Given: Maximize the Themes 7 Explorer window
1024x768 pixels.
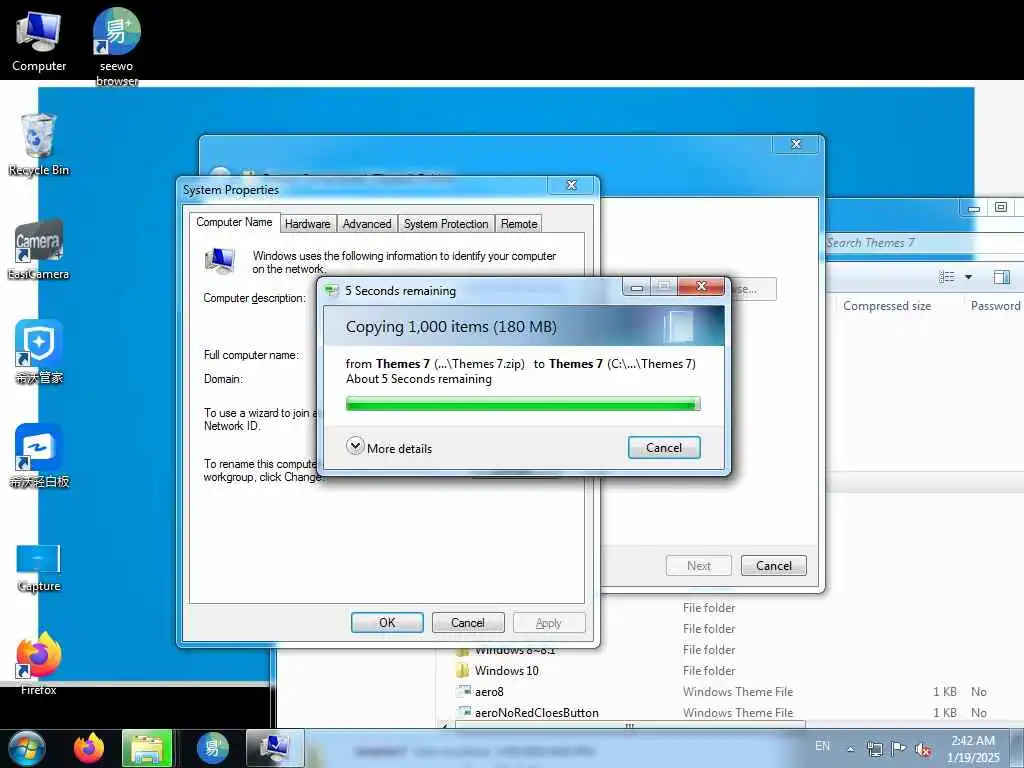Looking at the screenshot, I should (x=1000, y=208).
